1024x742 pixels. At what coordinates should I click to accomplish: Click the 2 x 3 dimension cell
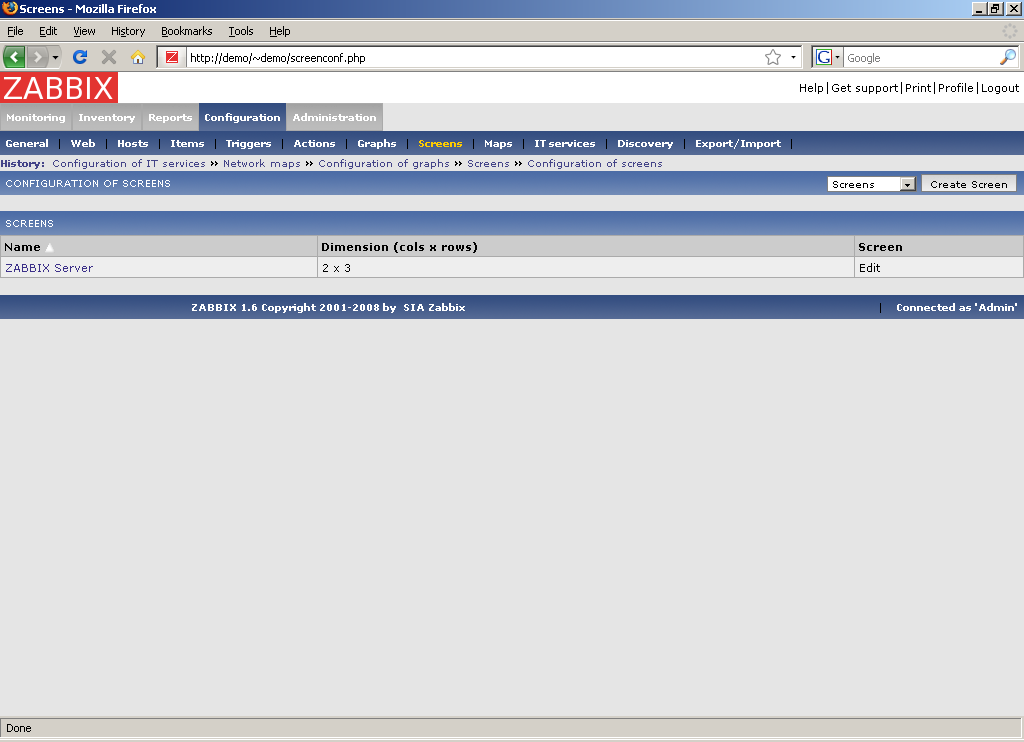pos(336,268)
